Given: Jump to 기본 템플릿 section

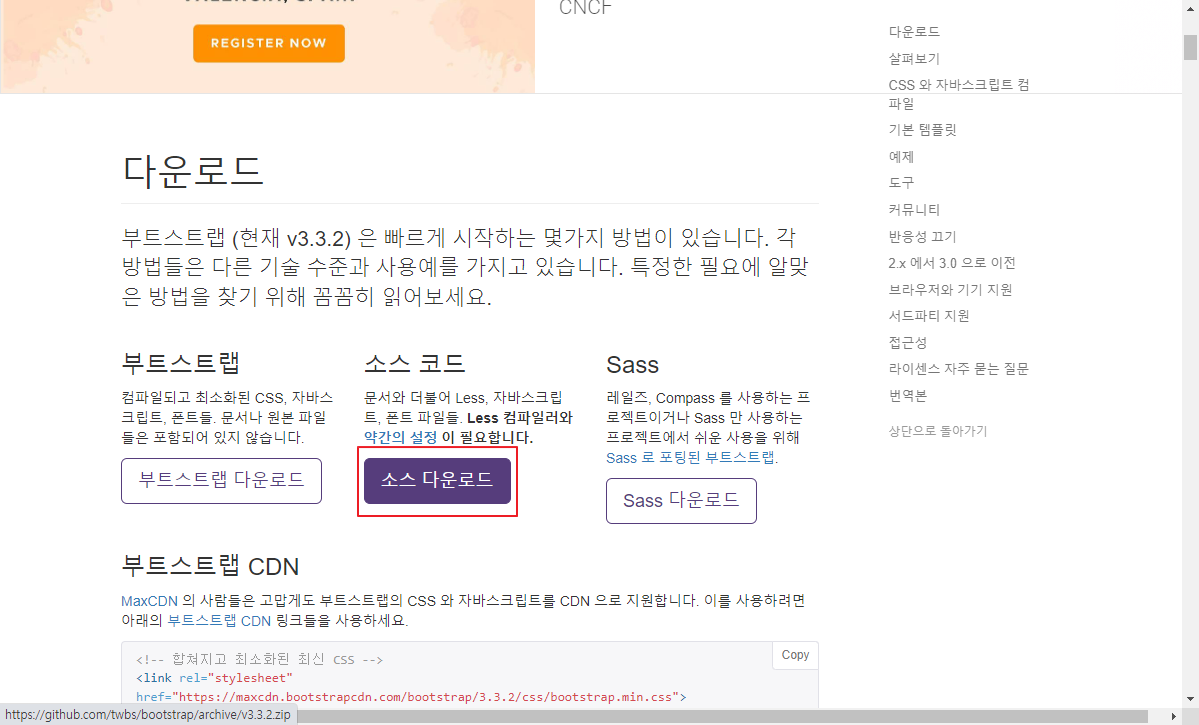Looking at the screenshot, I should click(922, 129).
